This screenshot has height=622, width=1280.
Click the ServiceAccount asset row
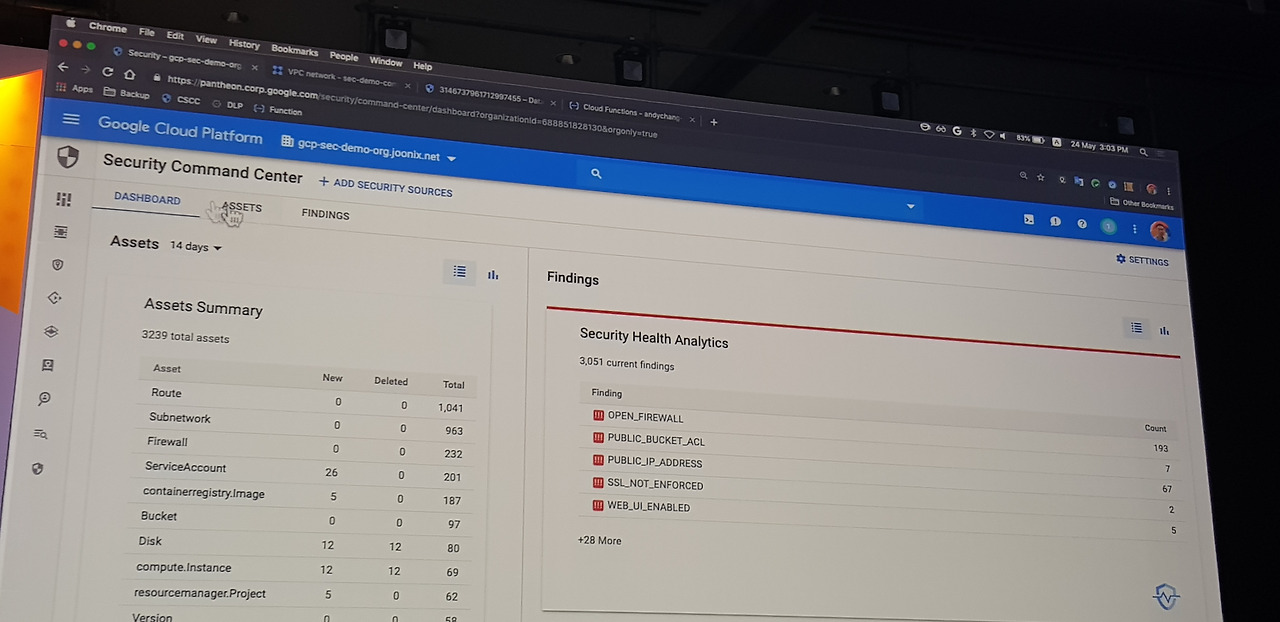(x=305, y=471)
